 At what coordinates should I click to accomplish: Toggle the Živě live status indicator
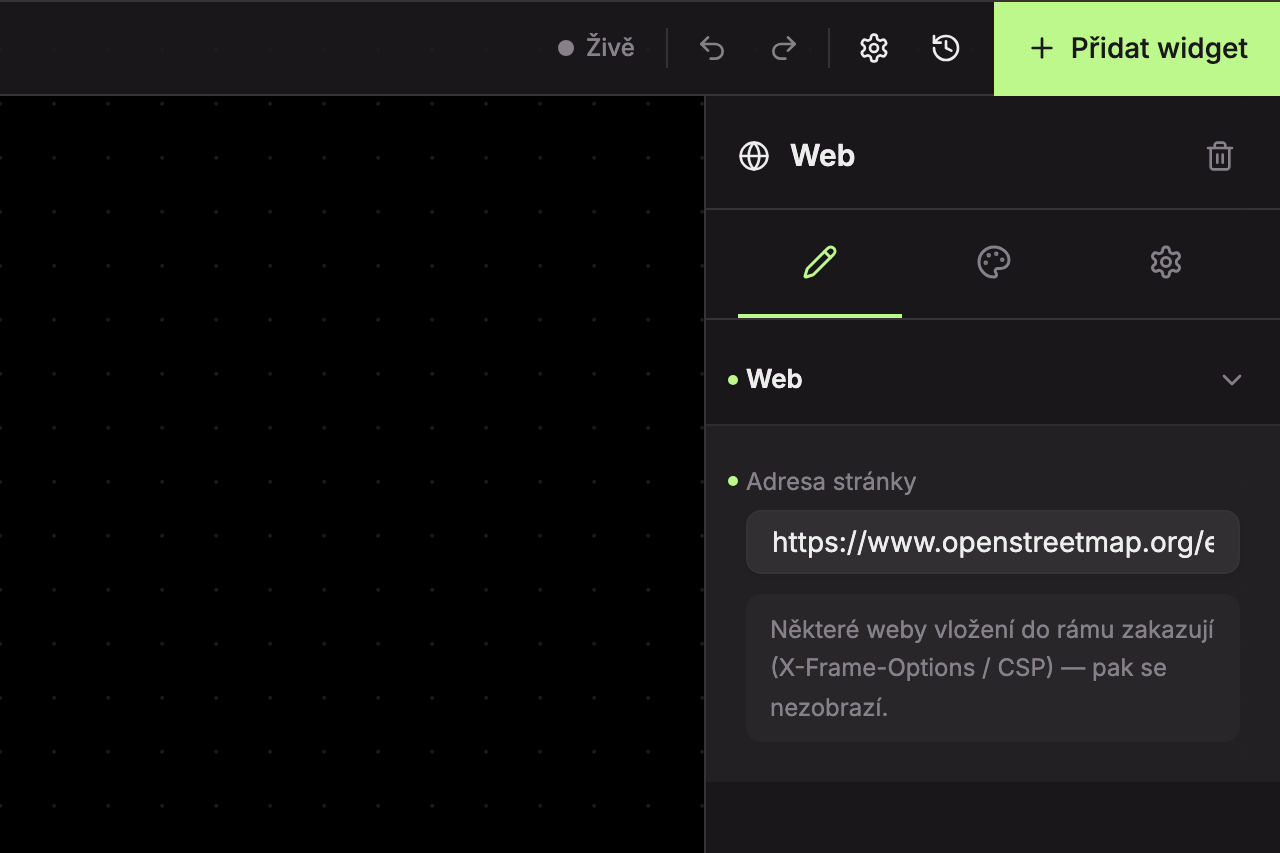597,48
